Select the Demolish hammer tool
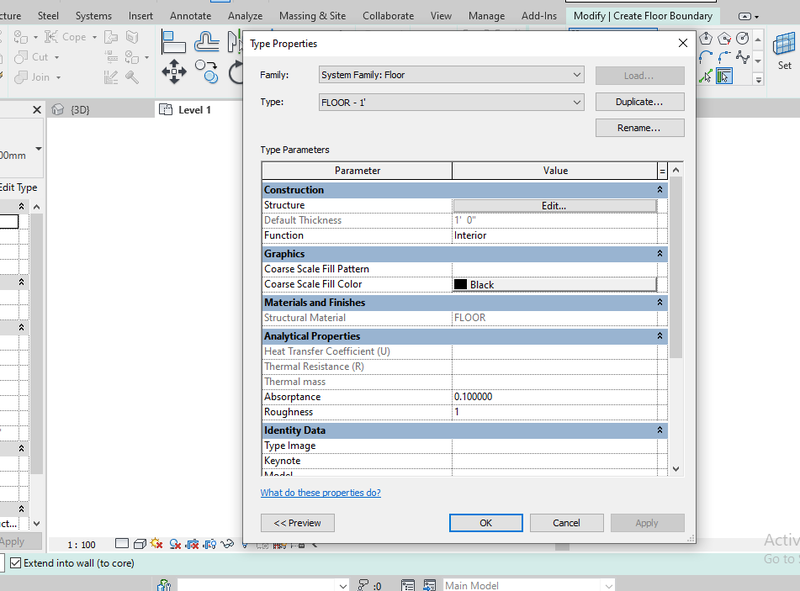The width and height of the screenshot is (800, 591). (x=133, y=77)
